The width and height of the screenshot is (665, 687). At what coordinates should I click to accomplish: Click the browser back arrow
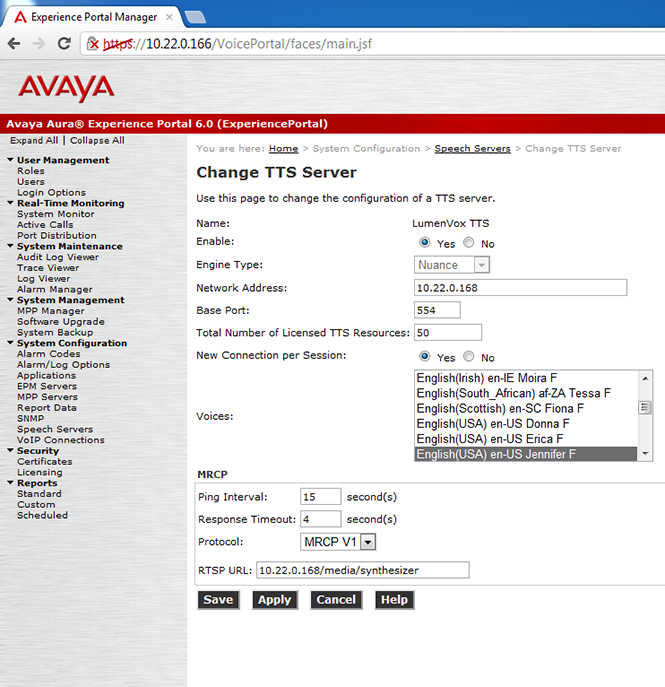[x=14, y=43]
